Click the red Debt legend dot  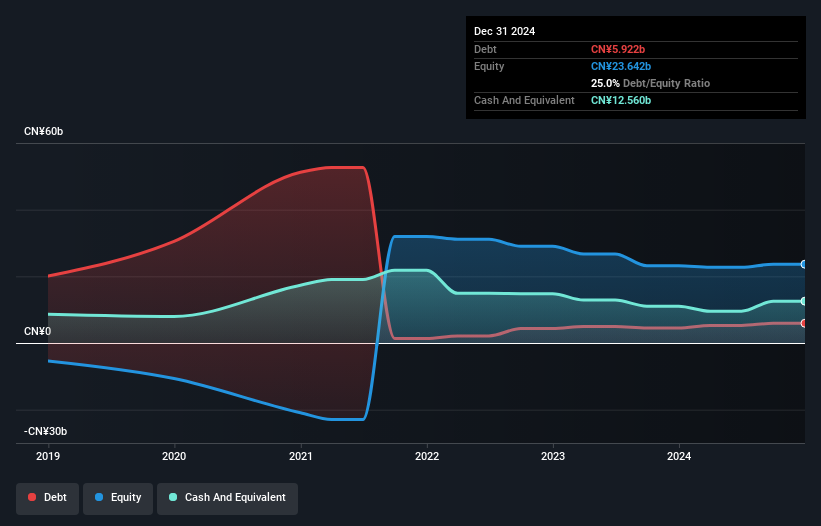(x=32, y=497)
